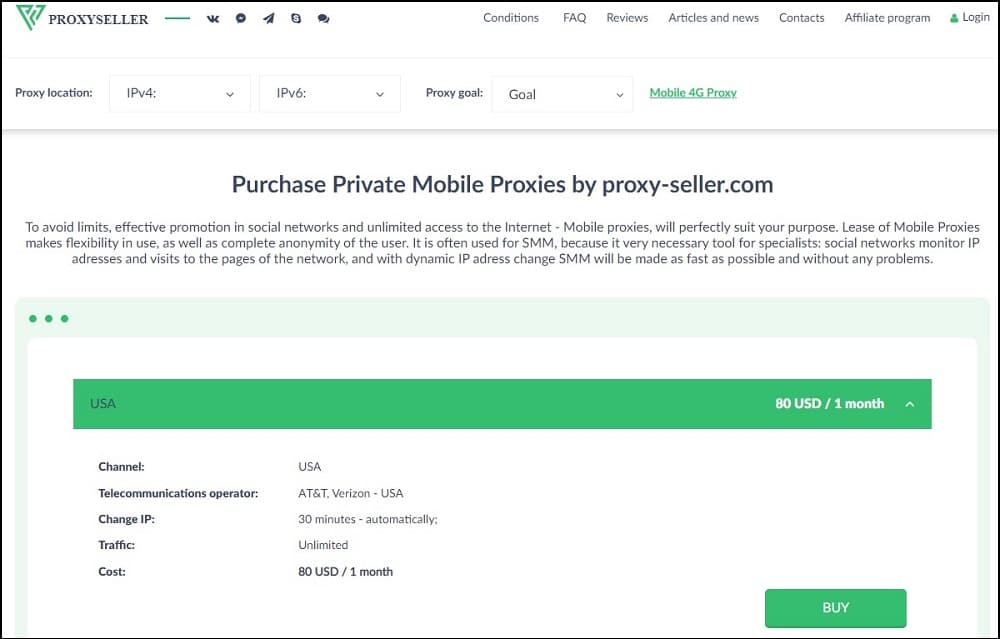Viewport: 1000px width, 639px height.
Task: Open the FAQ menu item
Action: click(574, 18)
